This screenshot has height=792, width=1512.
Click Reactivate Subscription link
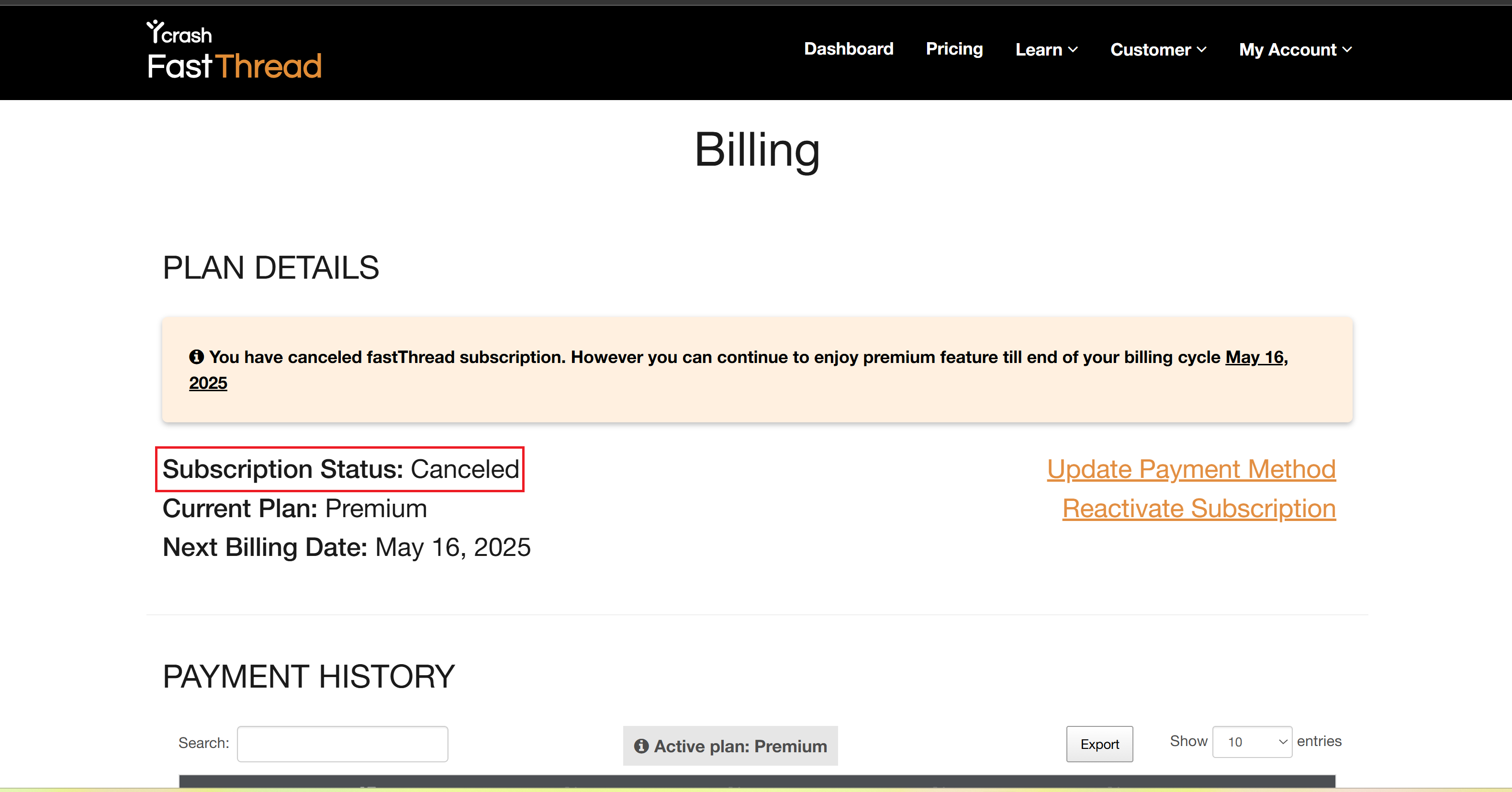[1198, 509]
